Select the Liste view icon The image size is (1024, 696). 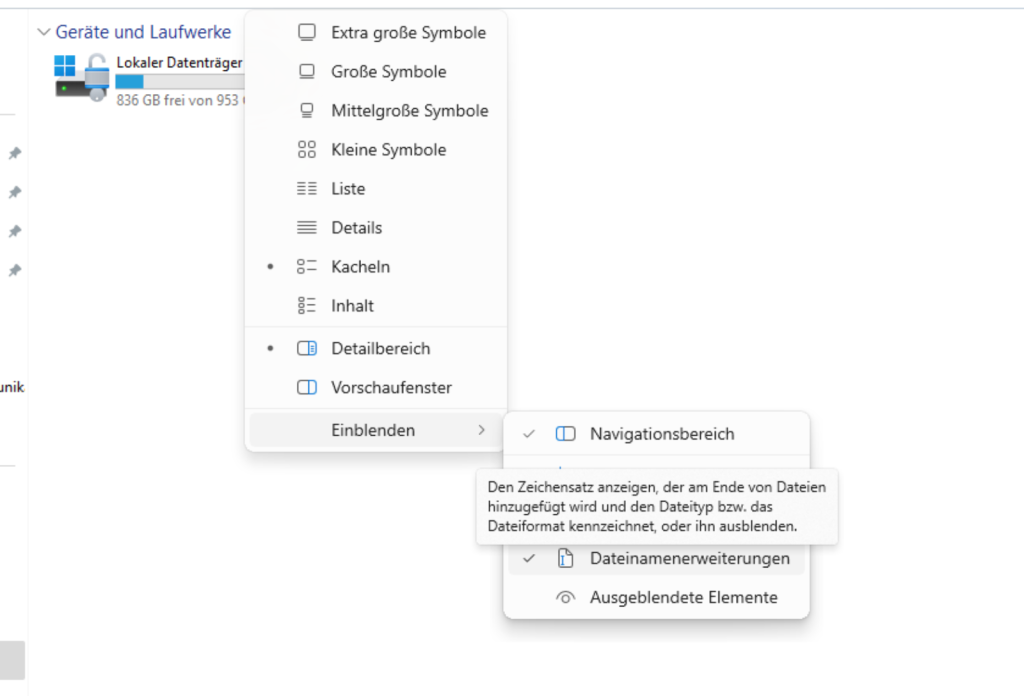pos(306,188)
